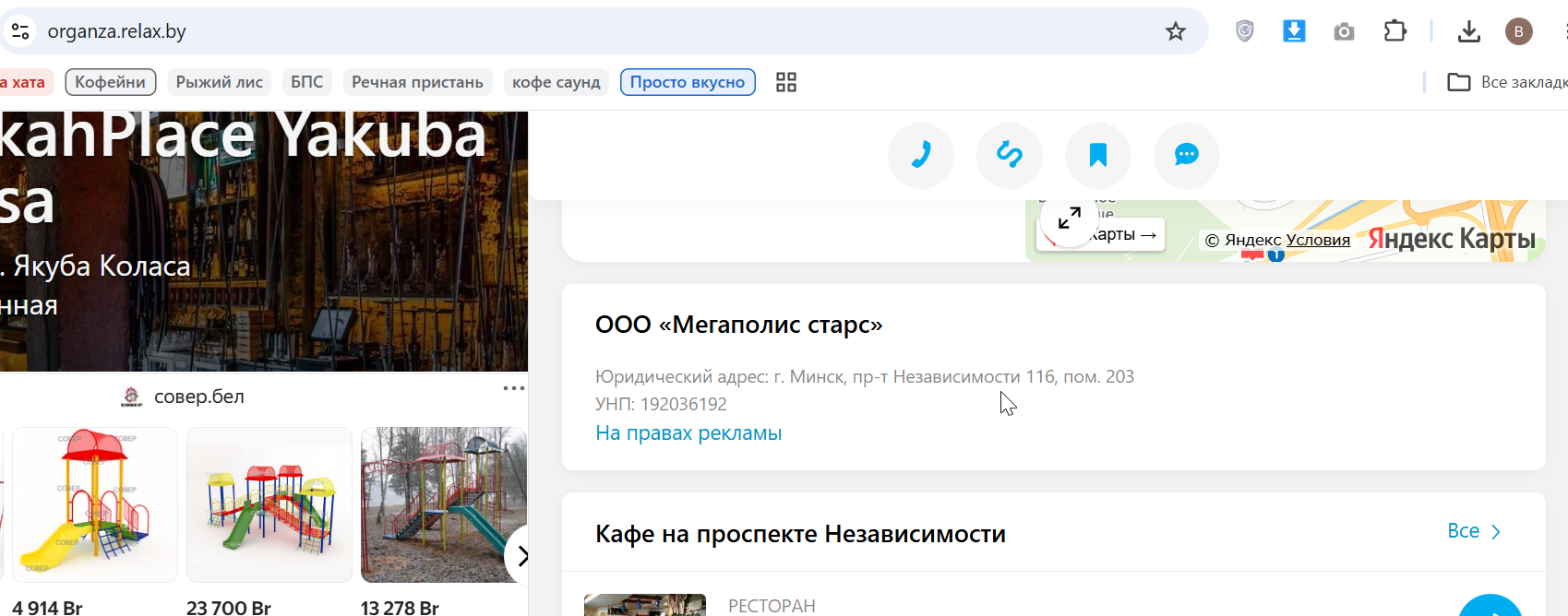Open the restaurant thumbnail below the cafes heading

[645, 605]
